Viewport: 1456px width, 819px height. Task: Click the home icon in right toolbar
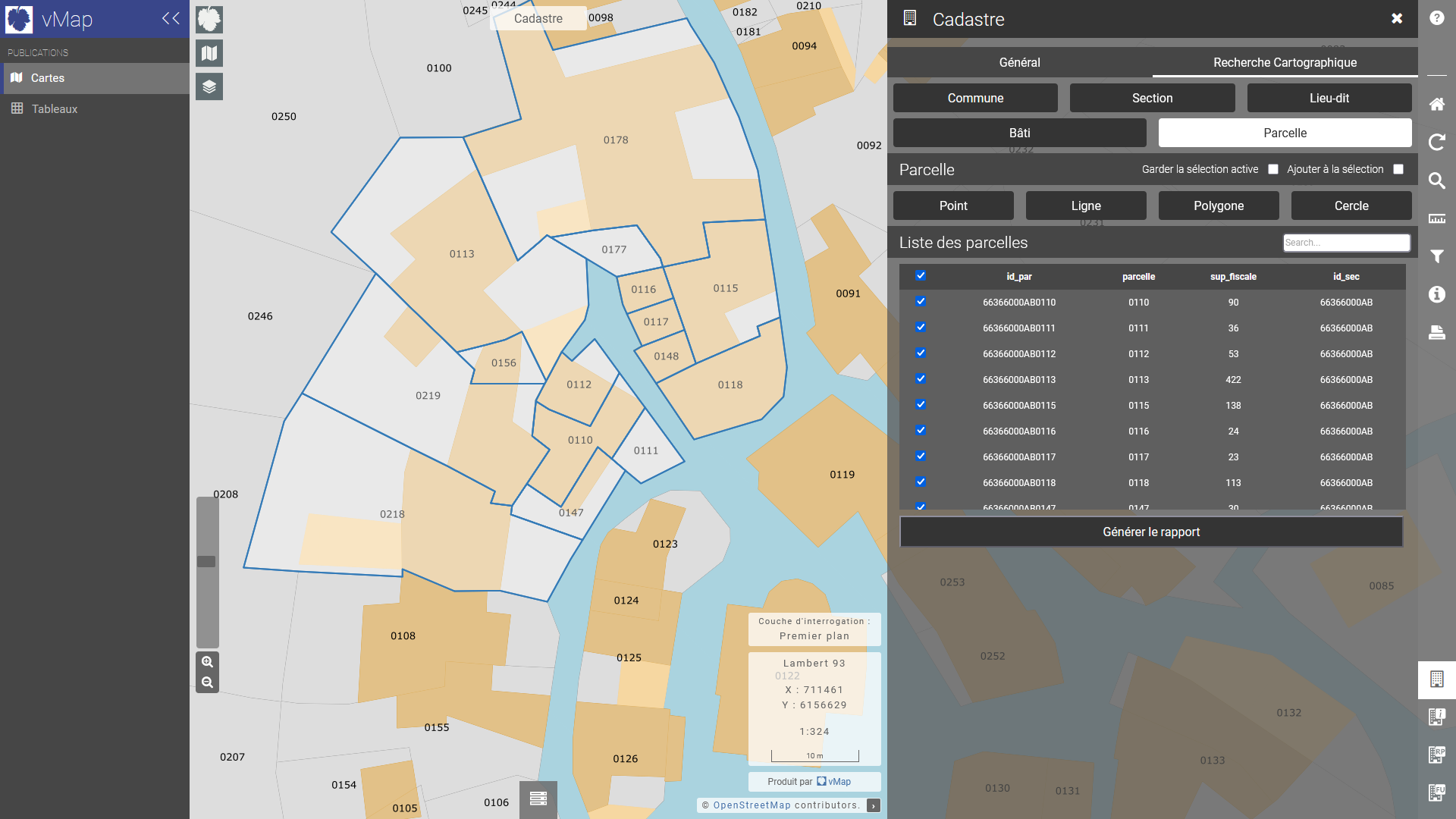[x=1436, y=105]
